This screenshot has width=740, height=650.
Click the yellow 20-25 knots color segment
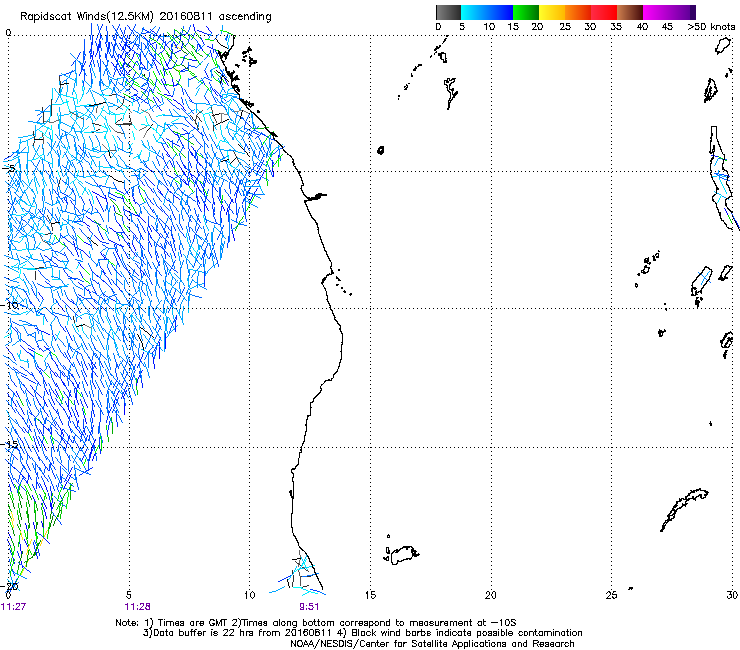click(552, 12)
